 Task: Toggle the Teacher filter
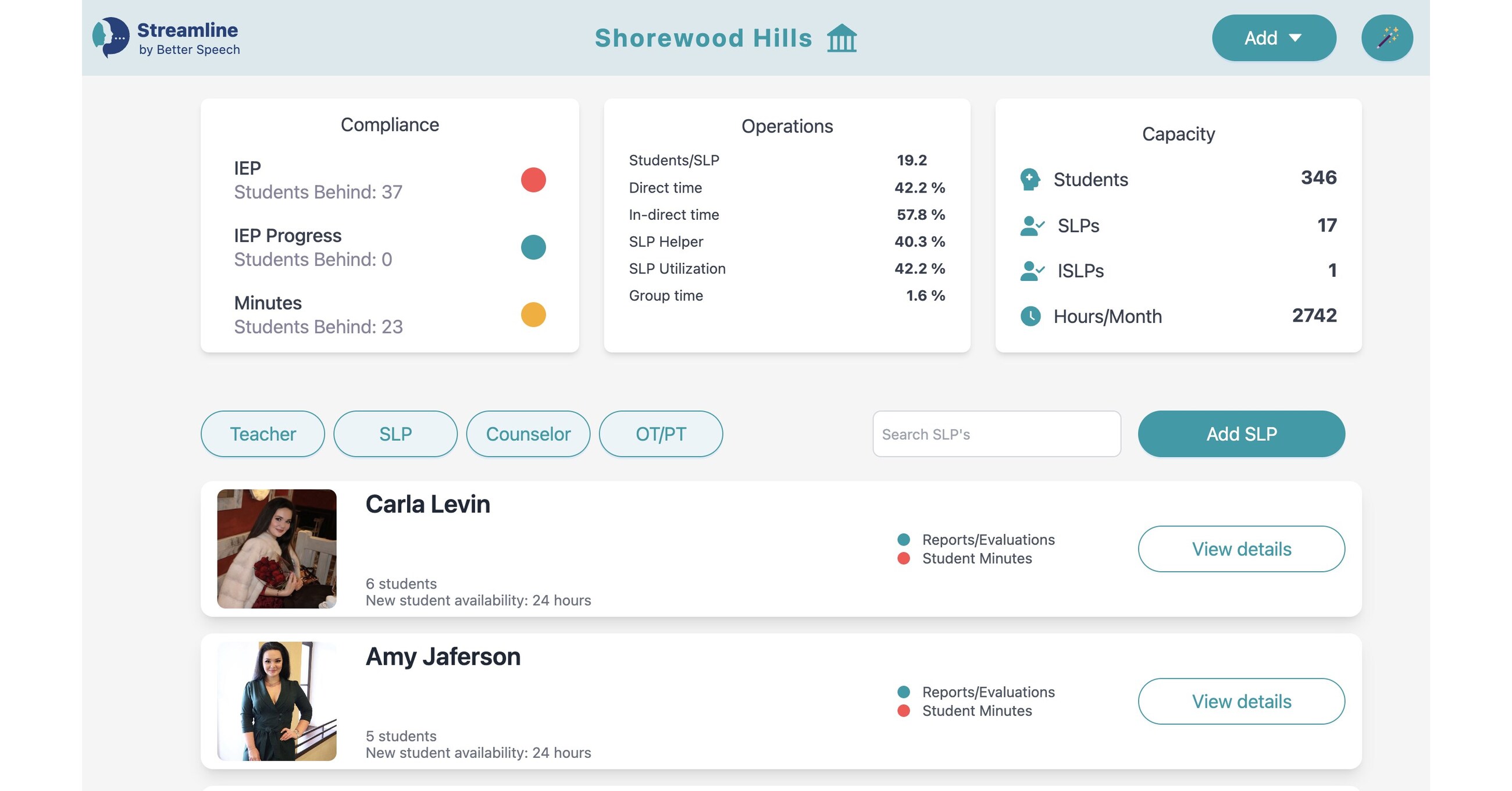click(x=262, y=433)
